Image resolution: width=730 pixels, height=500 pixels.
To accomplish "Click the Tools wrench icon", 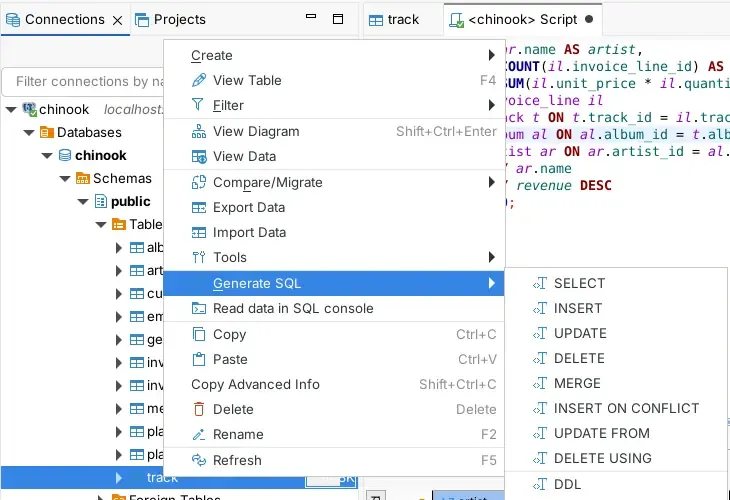I will tap(199, 257).
